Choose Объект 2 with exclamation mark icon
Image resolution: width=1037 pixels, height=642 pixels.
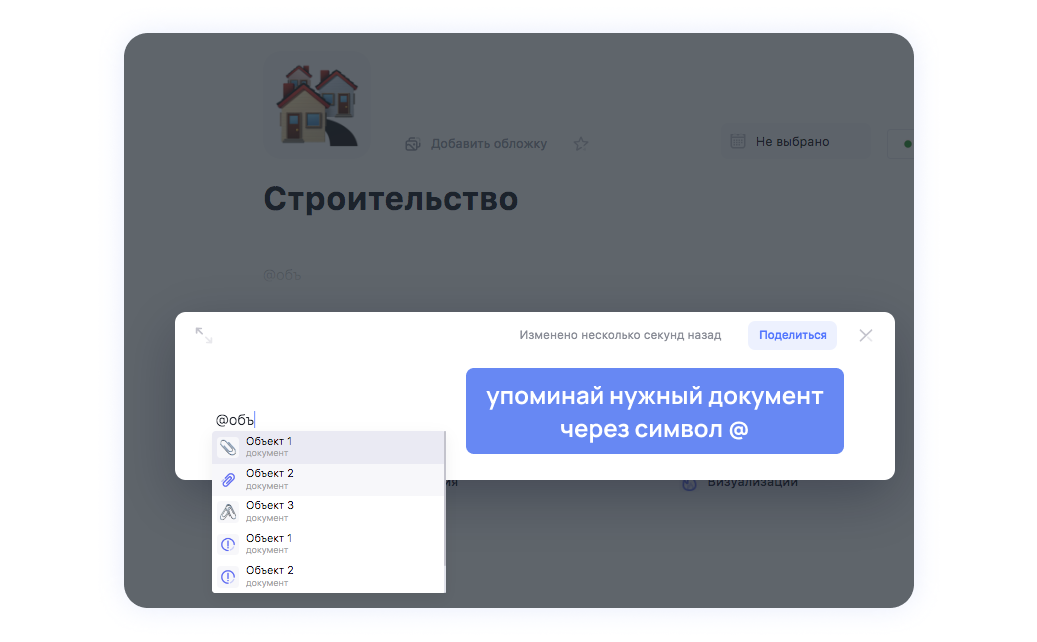pyautogui.click(x=269, y=576)
